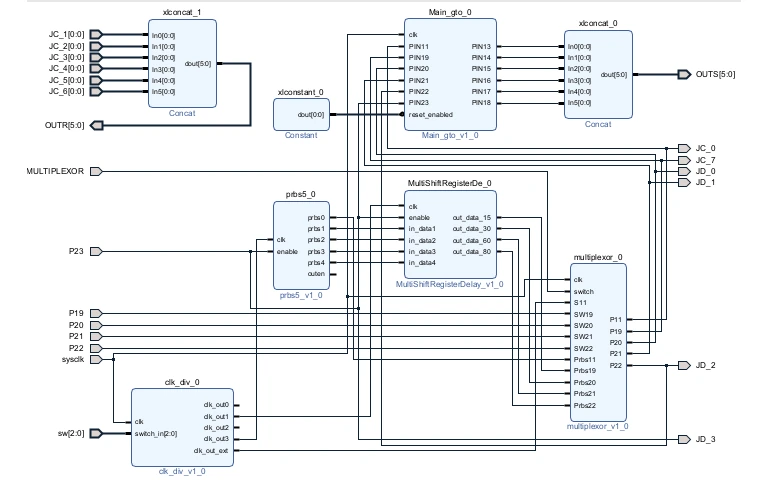Select the P20 input port
The image size is (768, 480).
(x=96, y=325)
